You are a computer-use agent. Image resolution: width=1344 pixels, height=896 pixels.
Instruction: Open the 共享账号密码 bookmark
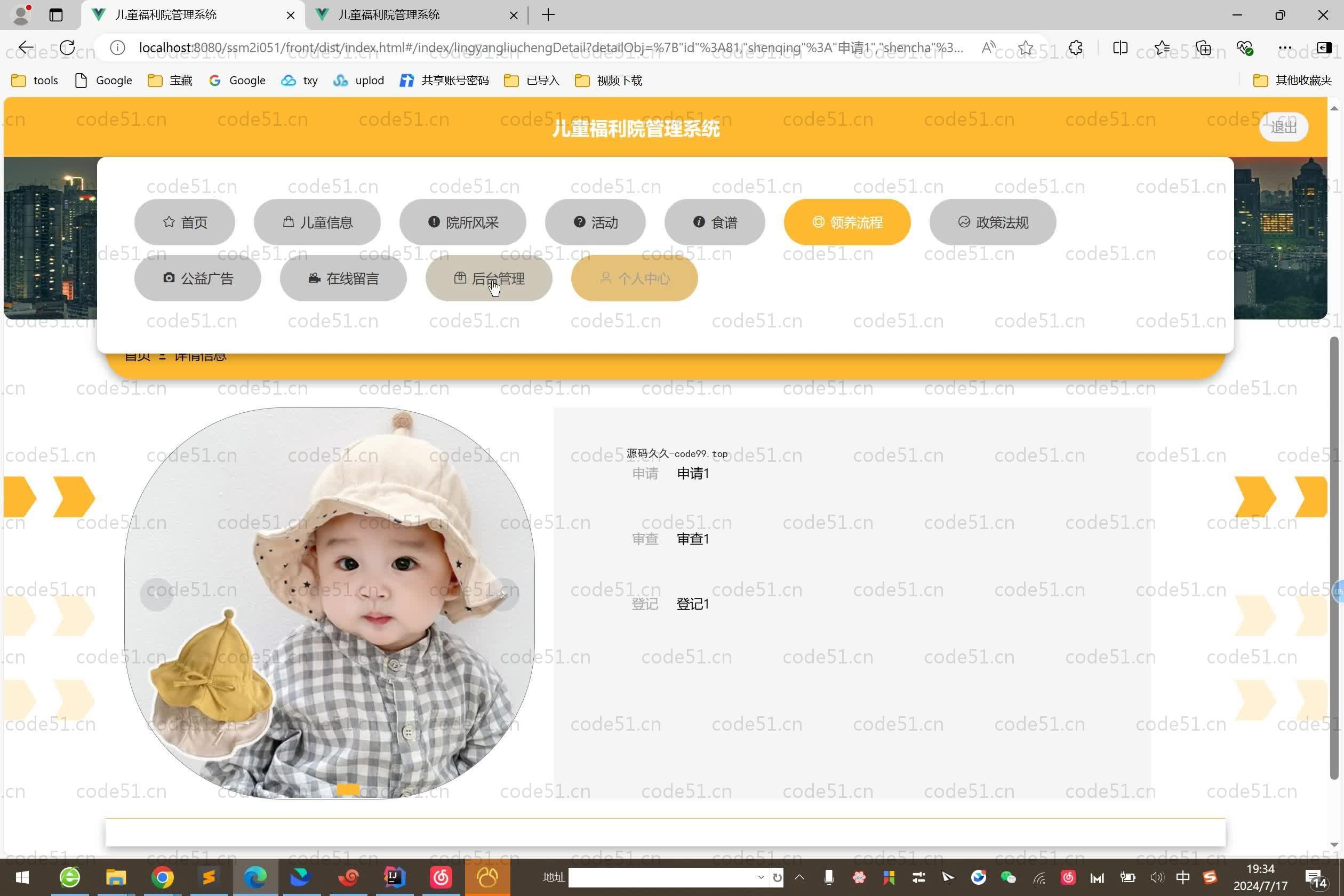pos(445,81)
